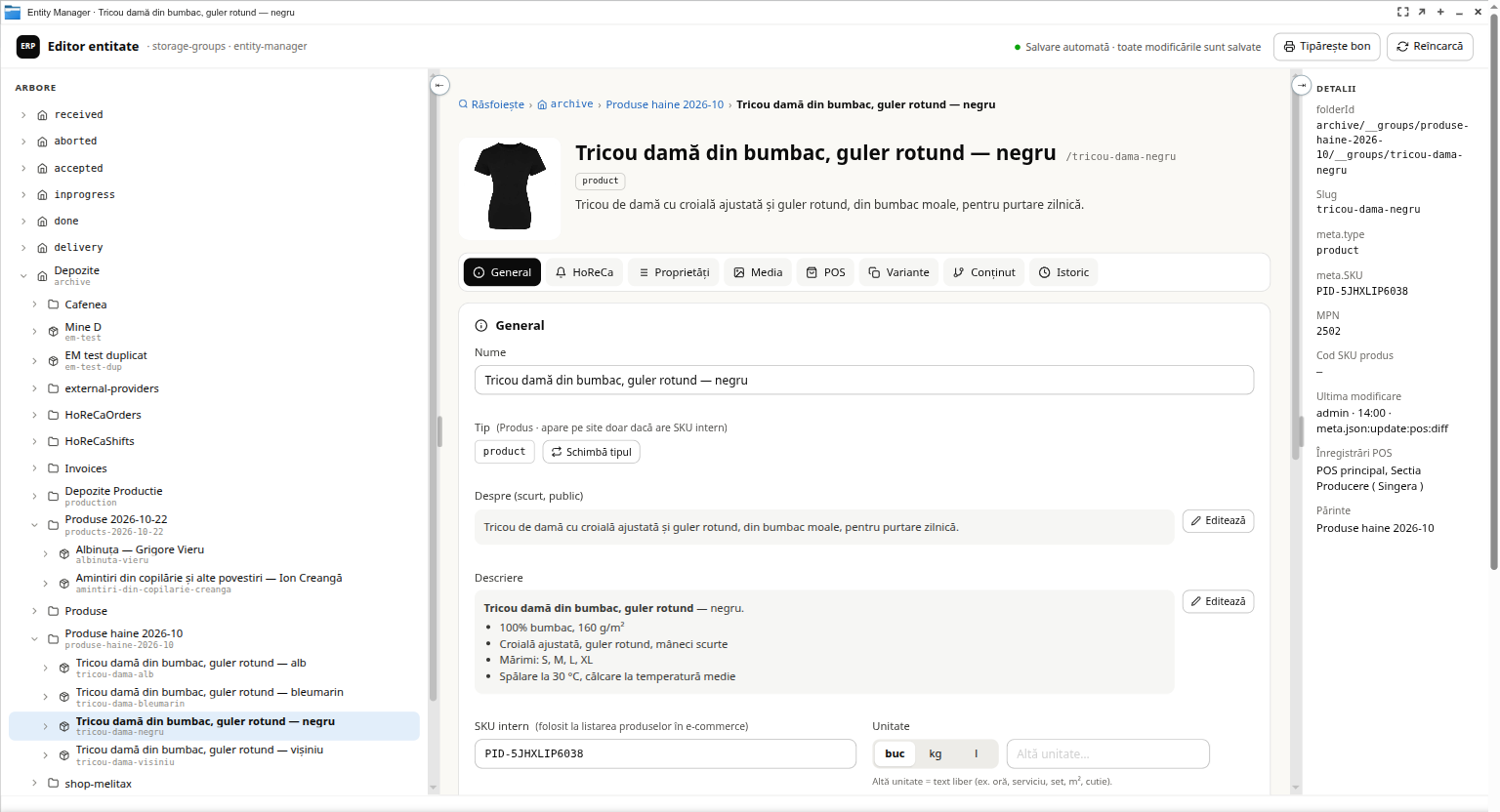Click the 'Tipărește bon' button
The width and height of the screenshot is (1500, 812).
(x=1327, y=47)
